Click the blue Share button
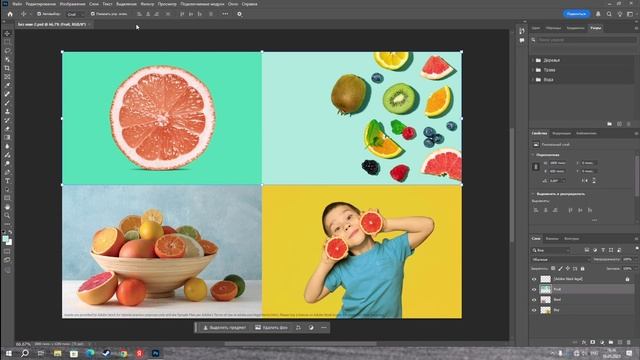This screenshot has height=360, width=640. (x=576, y=14)
